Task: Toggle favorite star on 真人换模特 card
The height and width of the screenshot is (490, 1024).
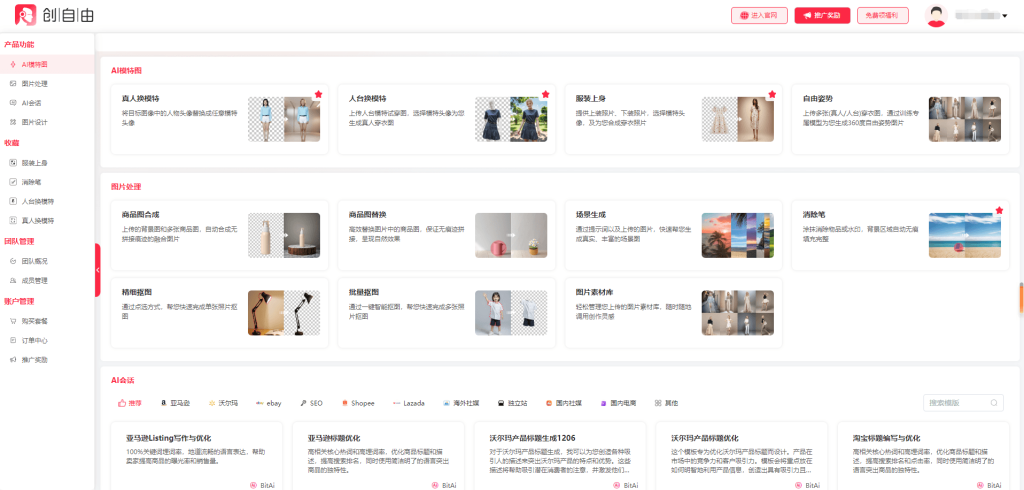Action: (x=318, y=94)
